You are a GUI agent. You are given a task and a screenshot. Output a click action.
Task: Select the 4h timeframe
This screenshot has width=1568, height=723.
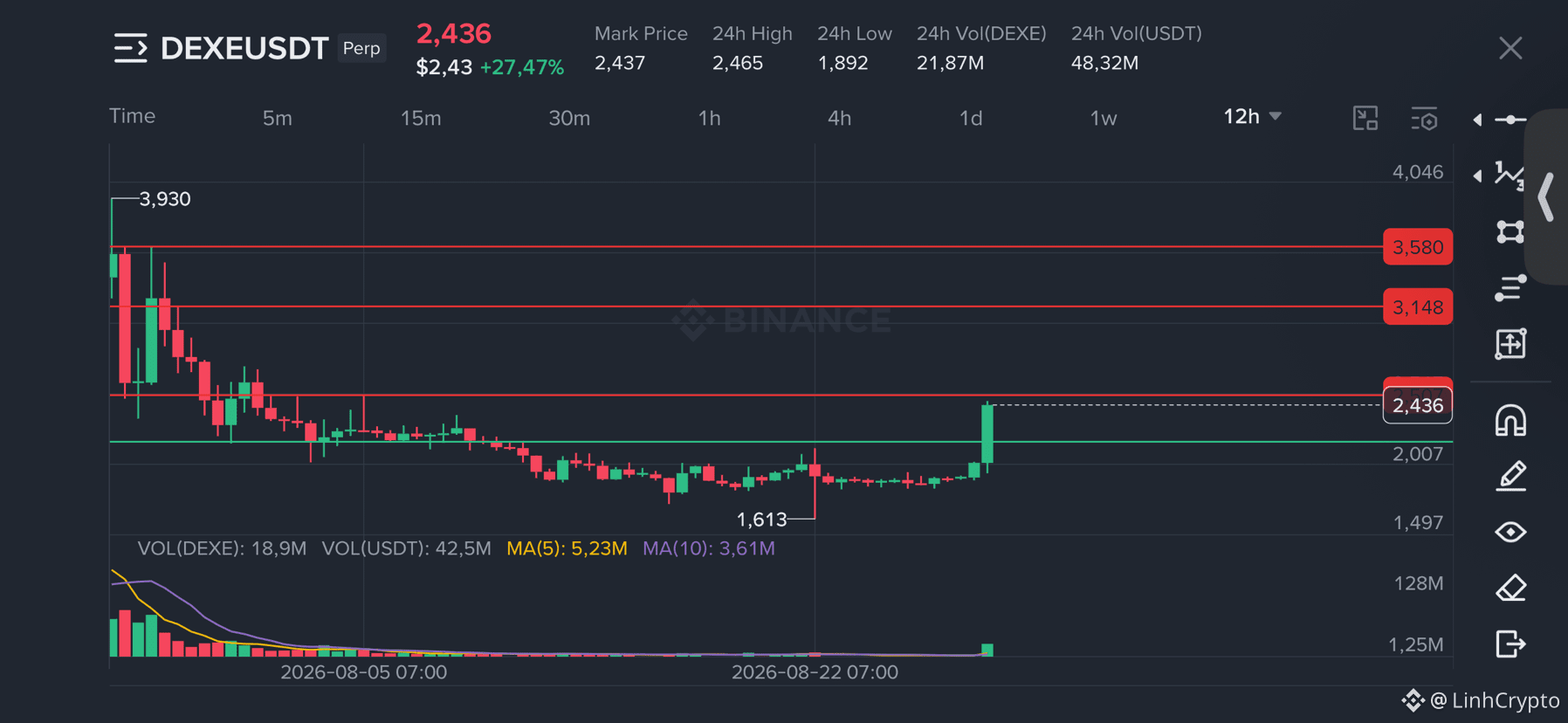pyautogui.click(x=839, y=118)
